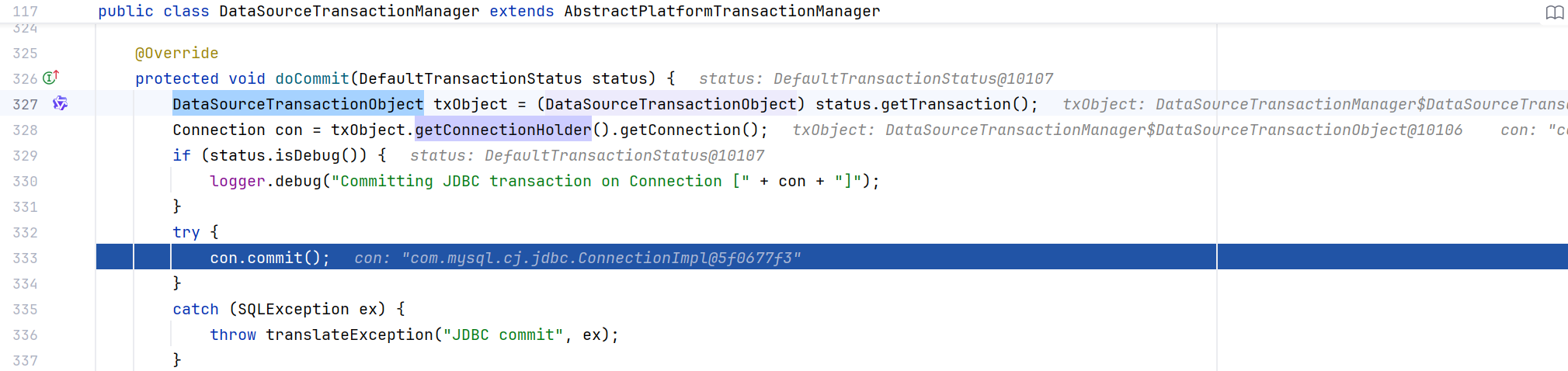Click the @Override annotation
1568x371 pixels.
point(176,53)
